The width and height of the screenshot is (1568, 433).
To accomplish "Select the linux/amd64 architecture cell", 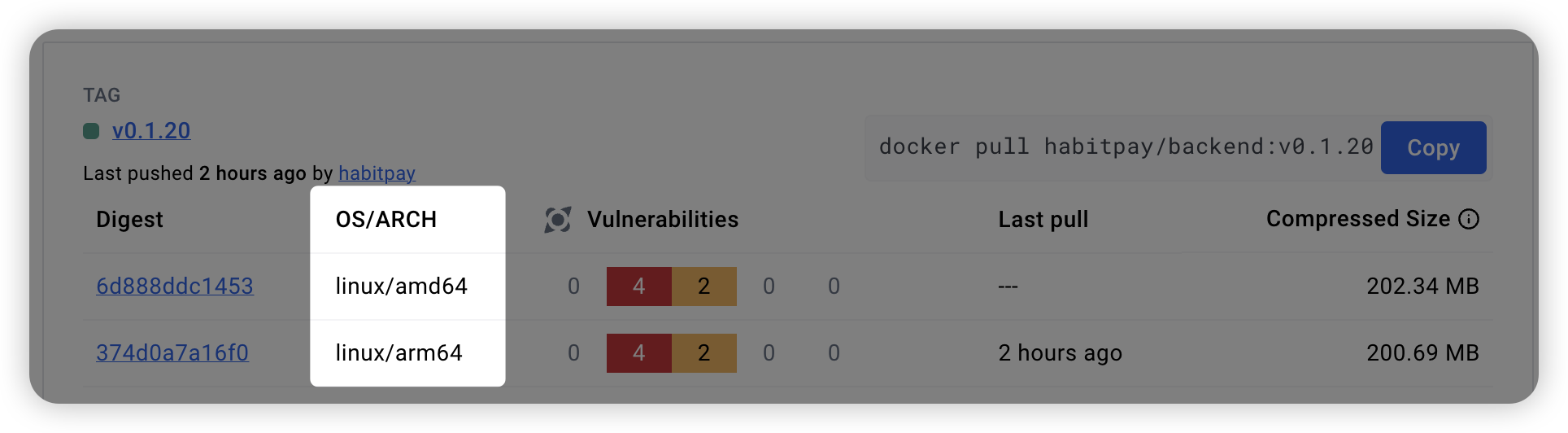I will tap(402, 286).
